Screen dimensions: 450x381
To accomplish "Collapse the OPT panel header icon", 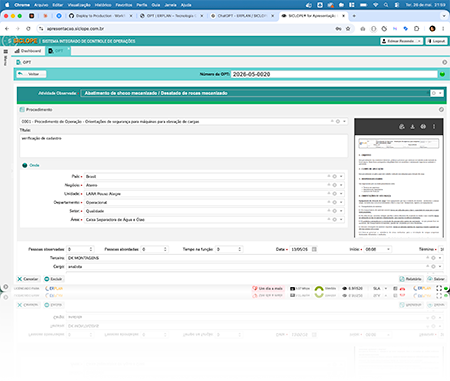I will [x=444, y=62].
